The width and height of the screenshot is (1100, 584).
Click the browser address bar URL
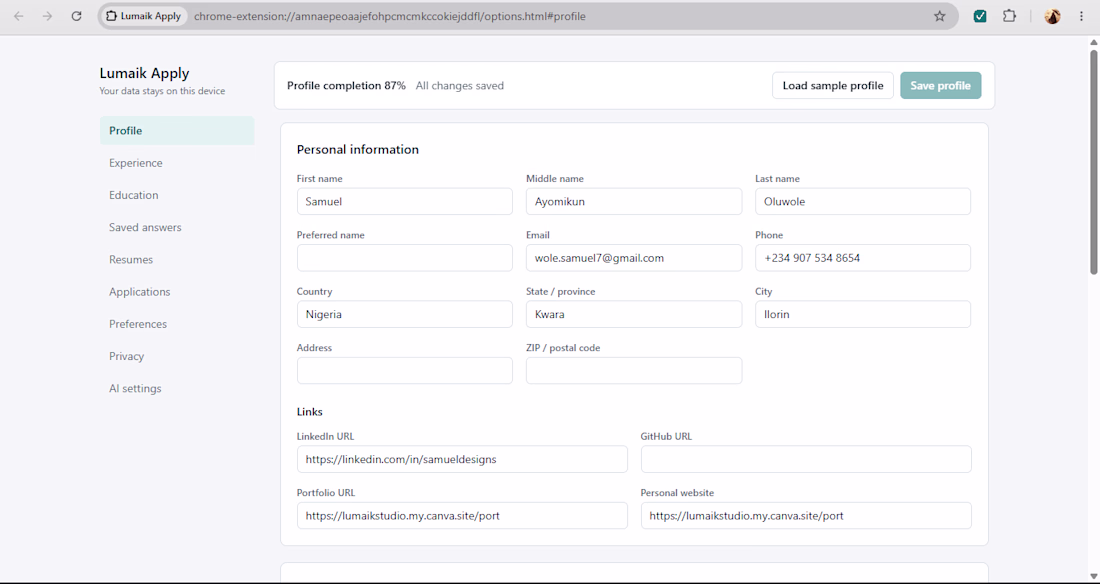[390, 16]
